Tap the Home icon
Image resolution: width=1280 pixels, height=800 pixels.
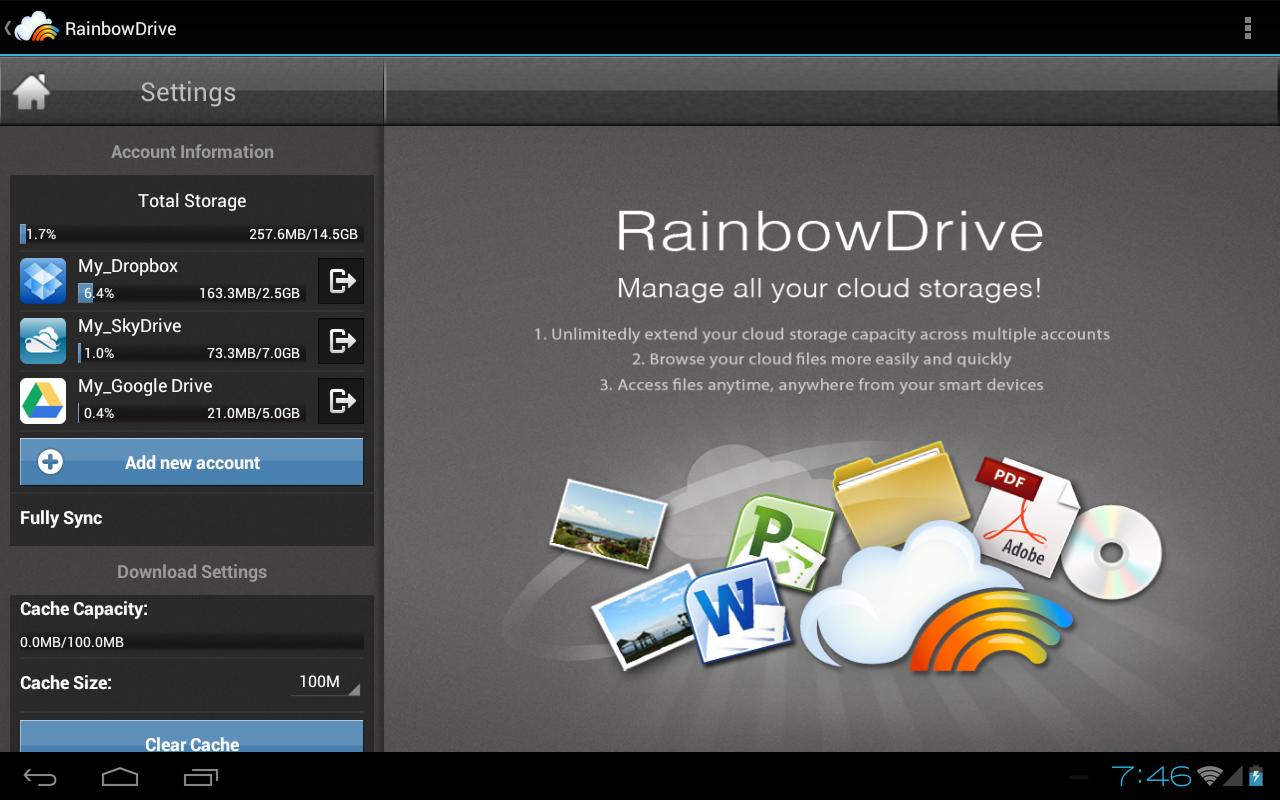(31, 92)
